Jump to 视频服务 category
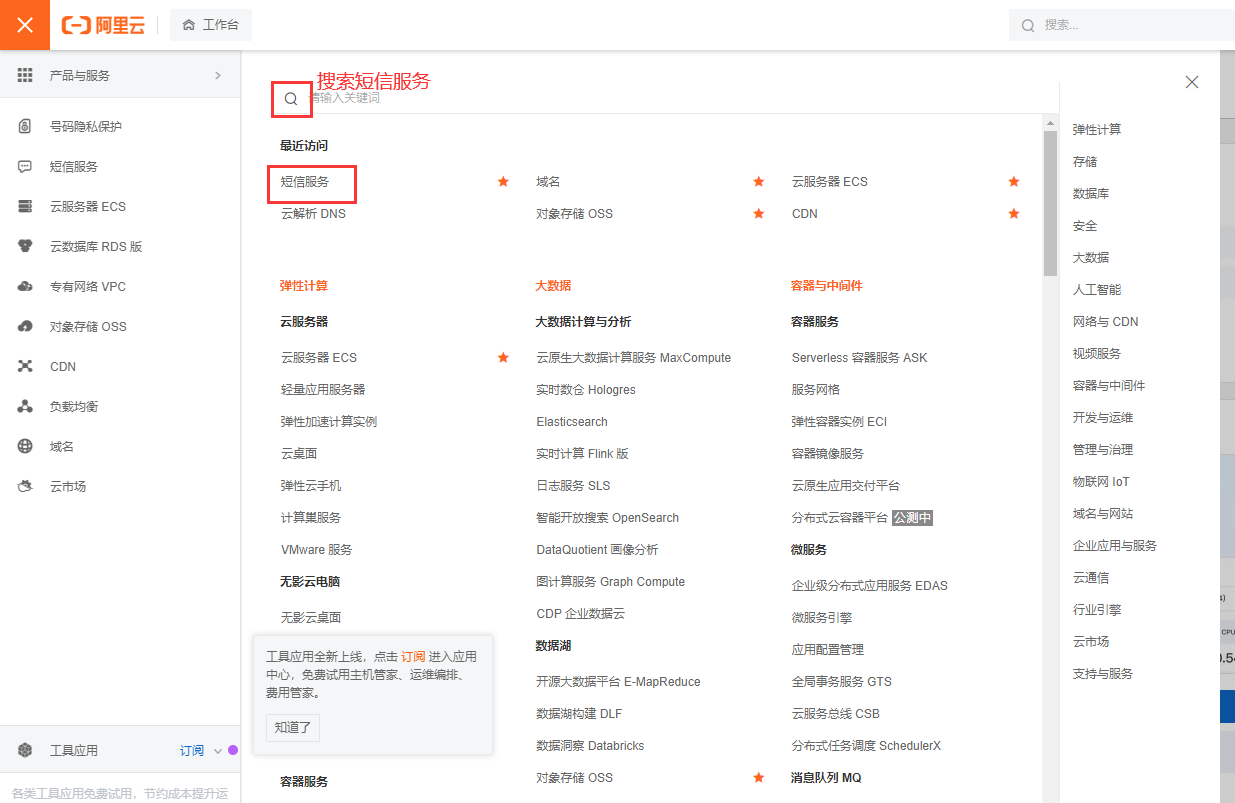This screenshot has width=1235, height=803. click(x=1097, y=354)
